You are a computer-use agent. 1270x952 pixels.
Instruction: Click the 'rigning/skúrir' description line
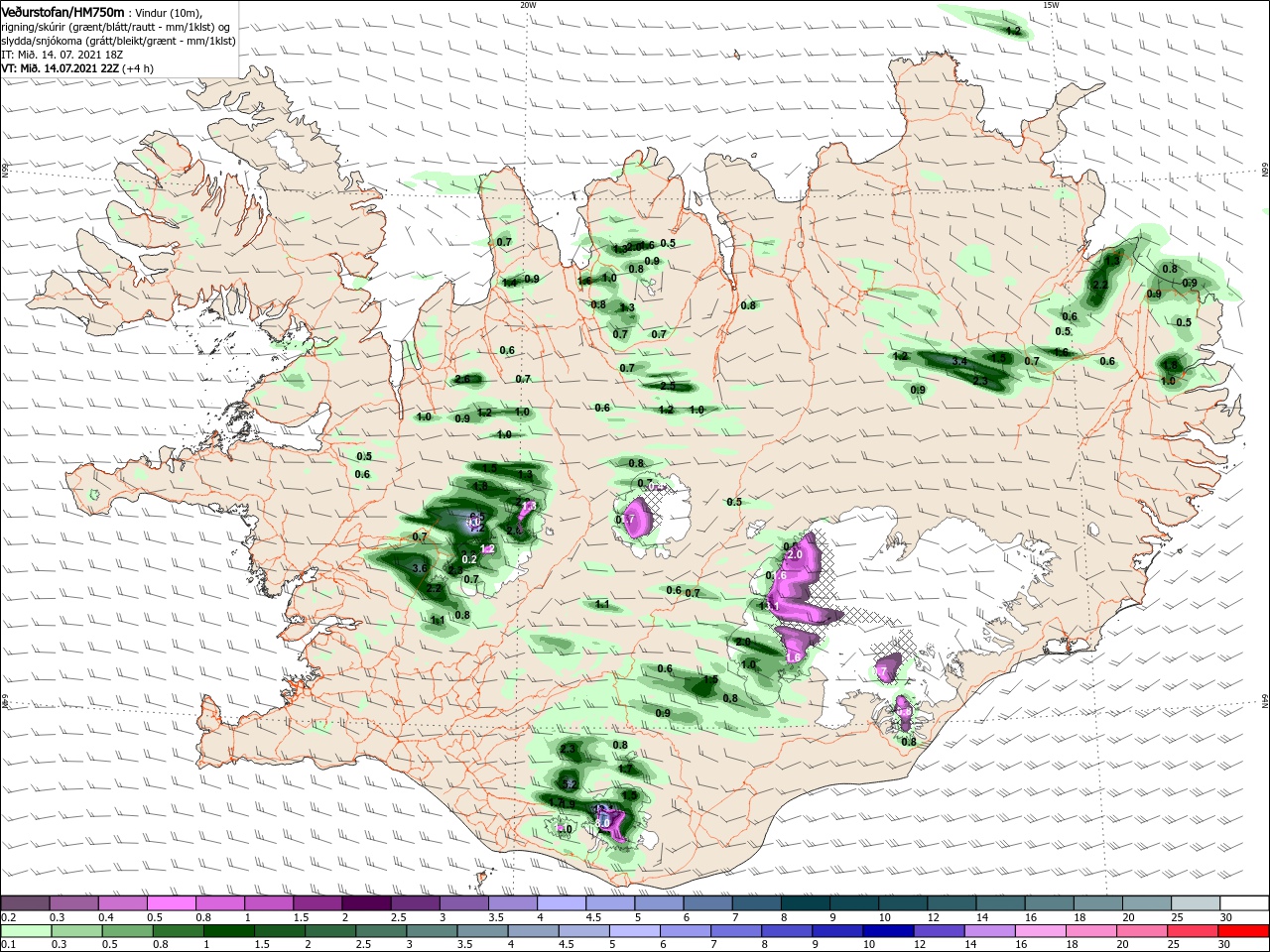[x=115, y=27]
